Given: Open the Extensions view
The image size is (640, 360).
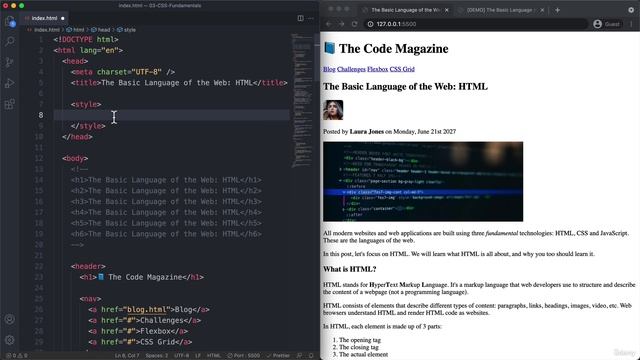Looking at the screenshot, I should (x=10, y=104).
